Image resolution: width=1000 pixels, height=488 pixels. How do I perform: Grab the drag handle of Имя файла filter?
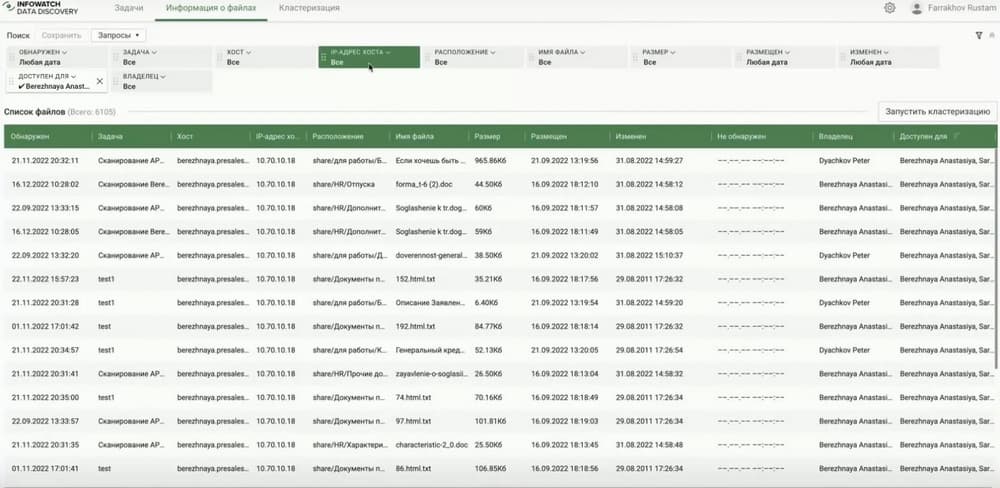click(531, 57)
